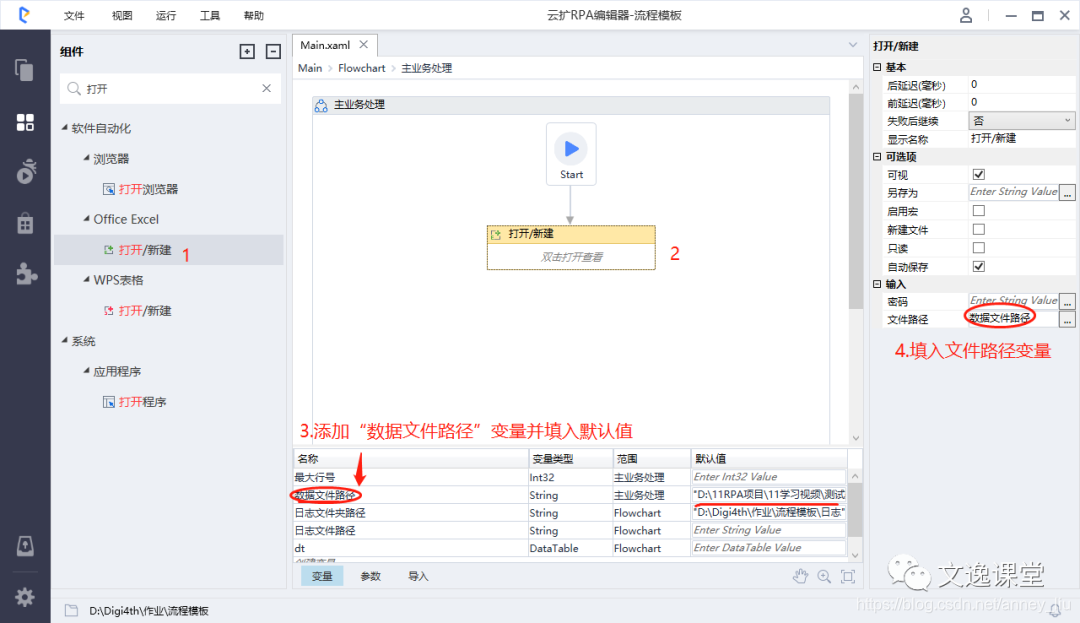Screen dimensions: 1080x623
Task: Click the Start node play icon
Action: [571, 148]
